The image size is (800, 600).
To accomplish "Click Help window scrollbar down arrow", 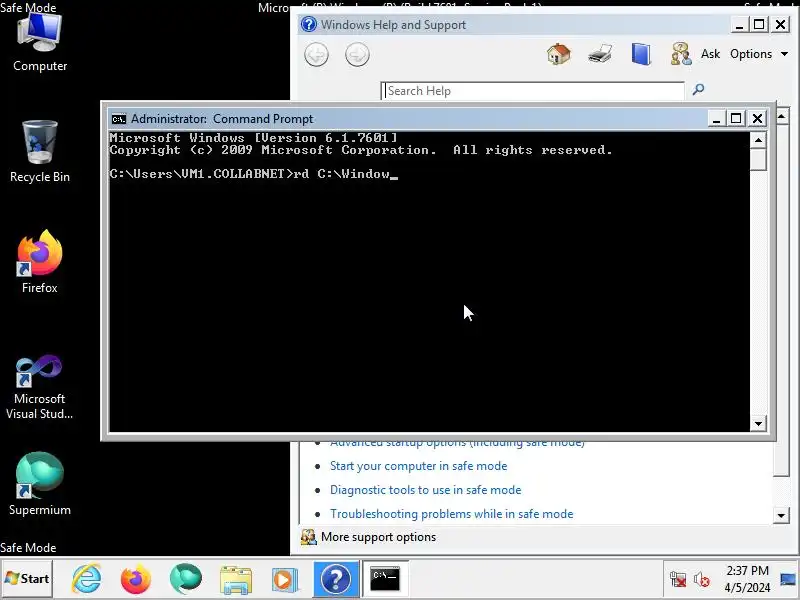I will pos(781,515).
